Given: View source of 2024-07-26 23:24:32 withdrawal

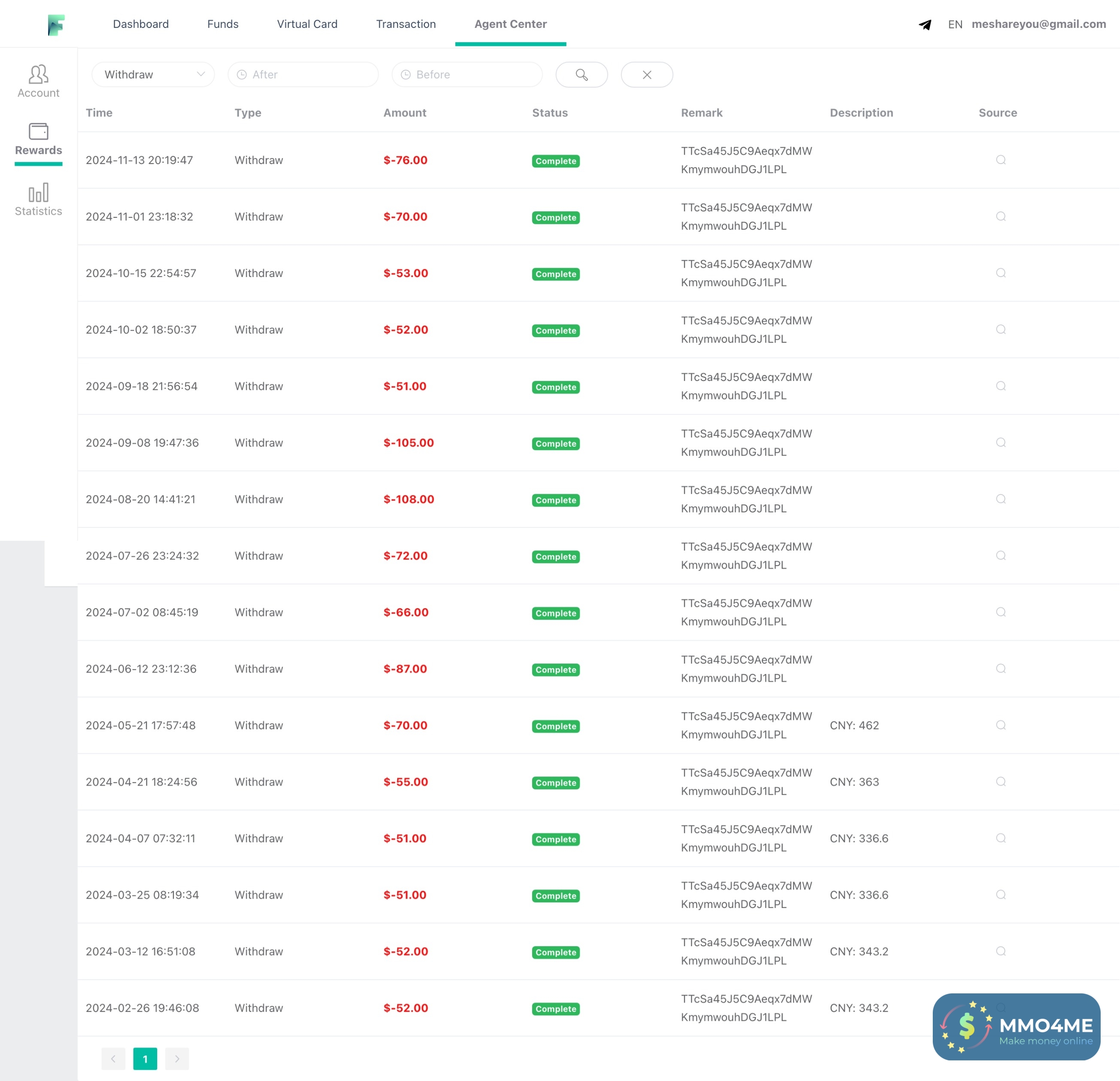Looking at the screenshot, I should point(1001,556).
